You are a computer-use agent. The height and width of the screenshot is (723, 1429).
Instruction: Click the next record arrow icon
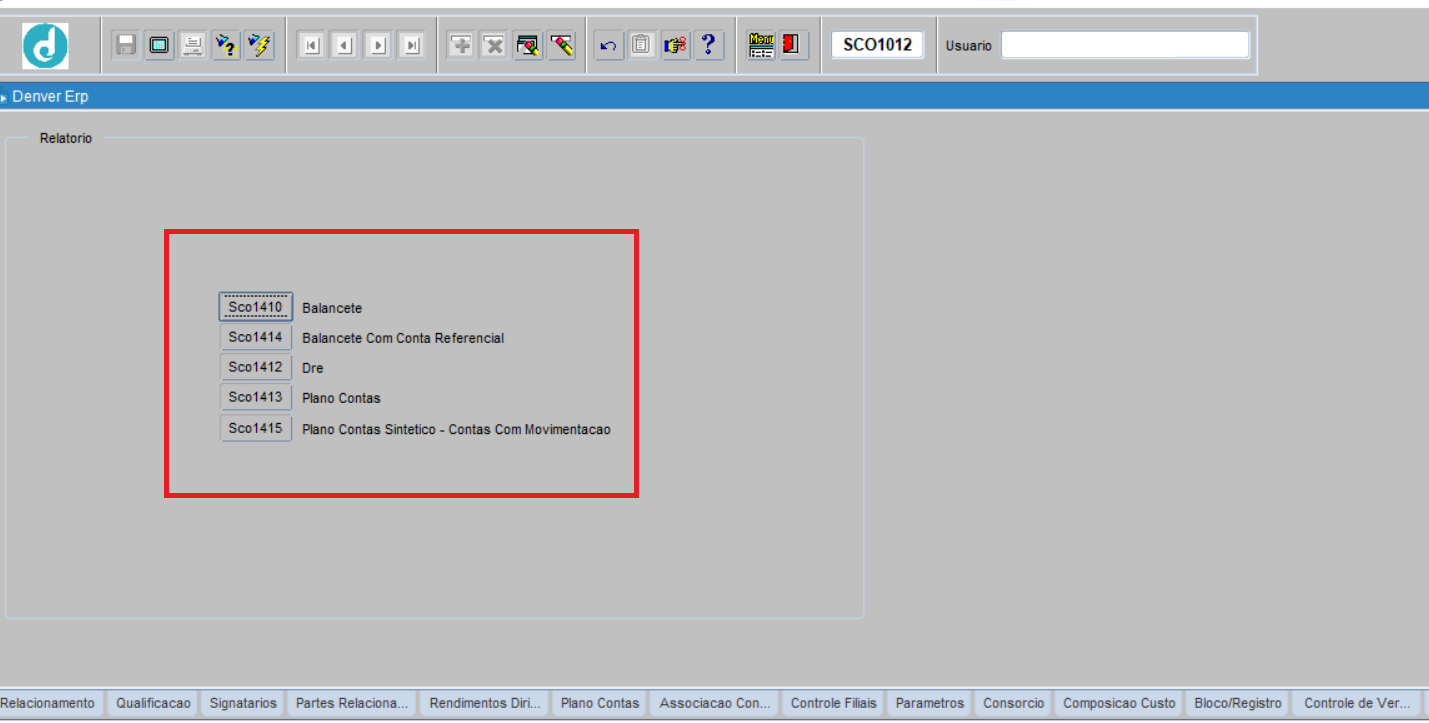(x=378, y=45)
